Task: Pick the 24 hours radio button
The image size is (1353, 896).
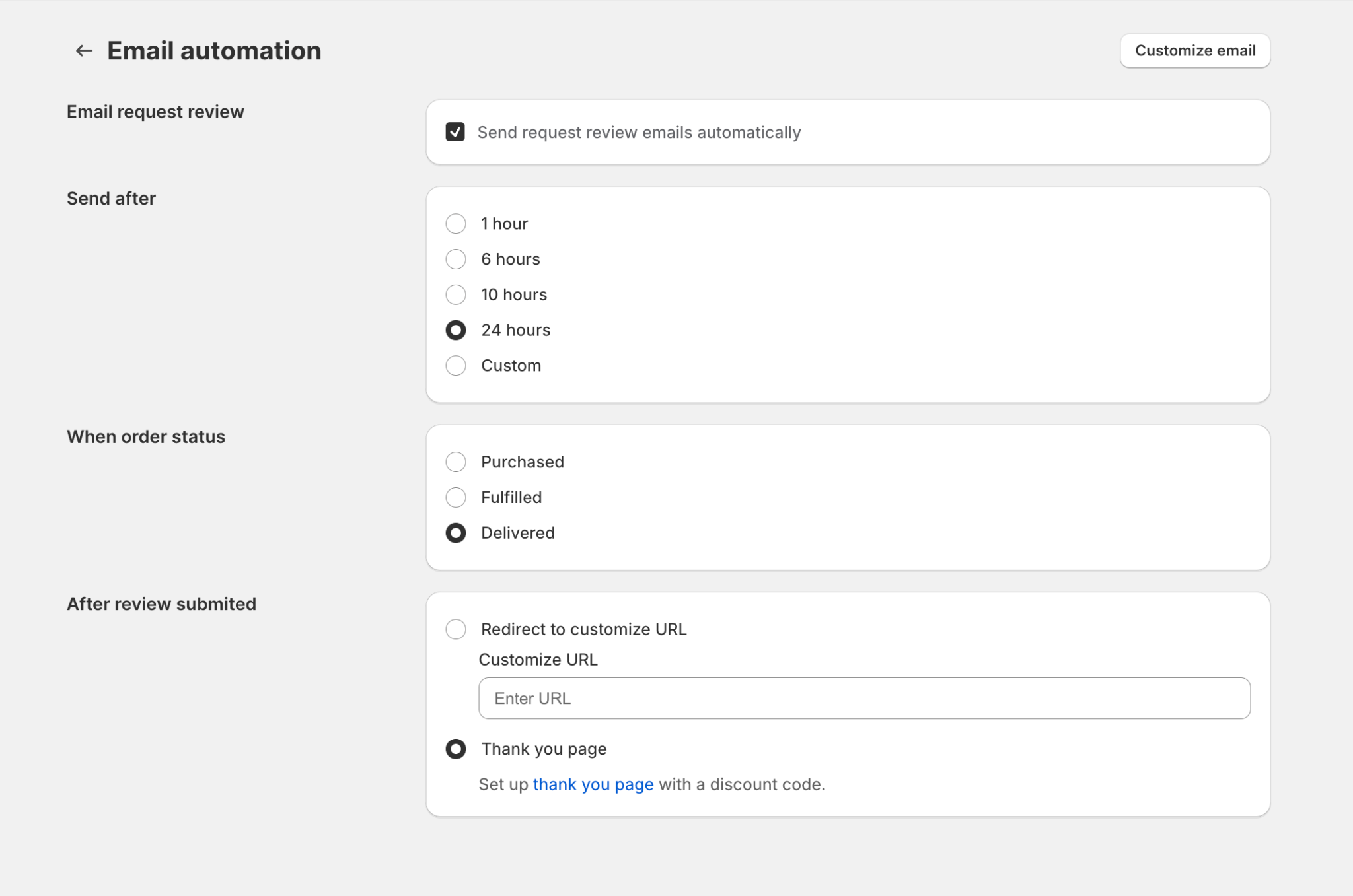Action: click(456, 330)
